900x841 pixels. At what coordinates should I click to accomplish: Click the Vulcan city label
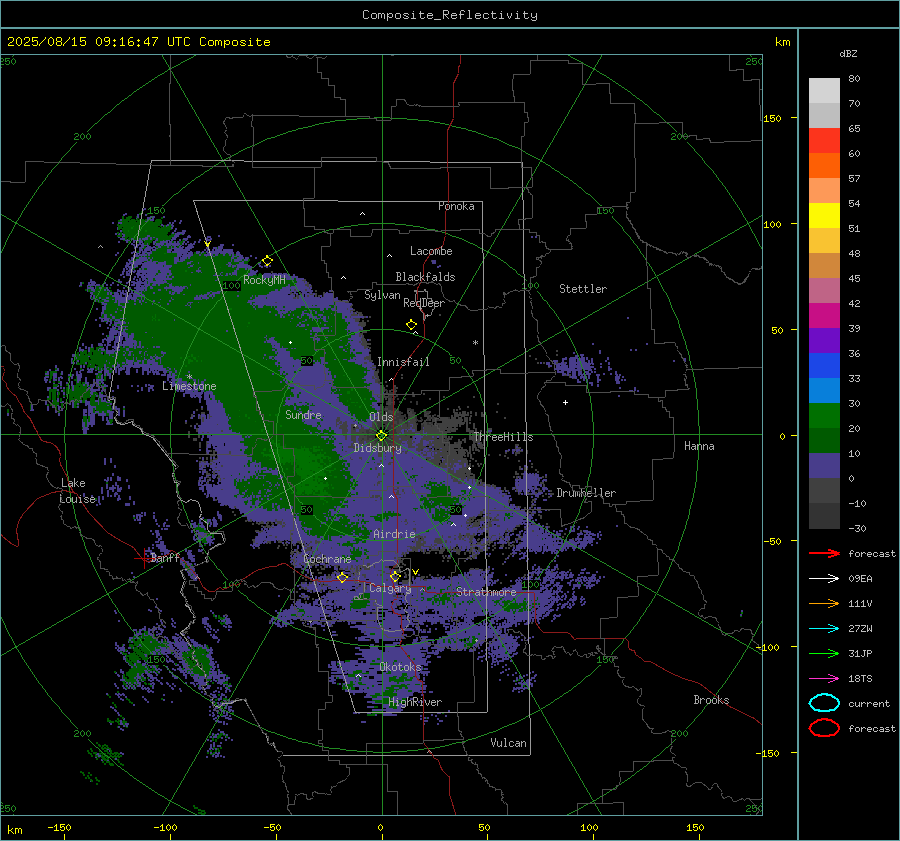pos(508,743)
